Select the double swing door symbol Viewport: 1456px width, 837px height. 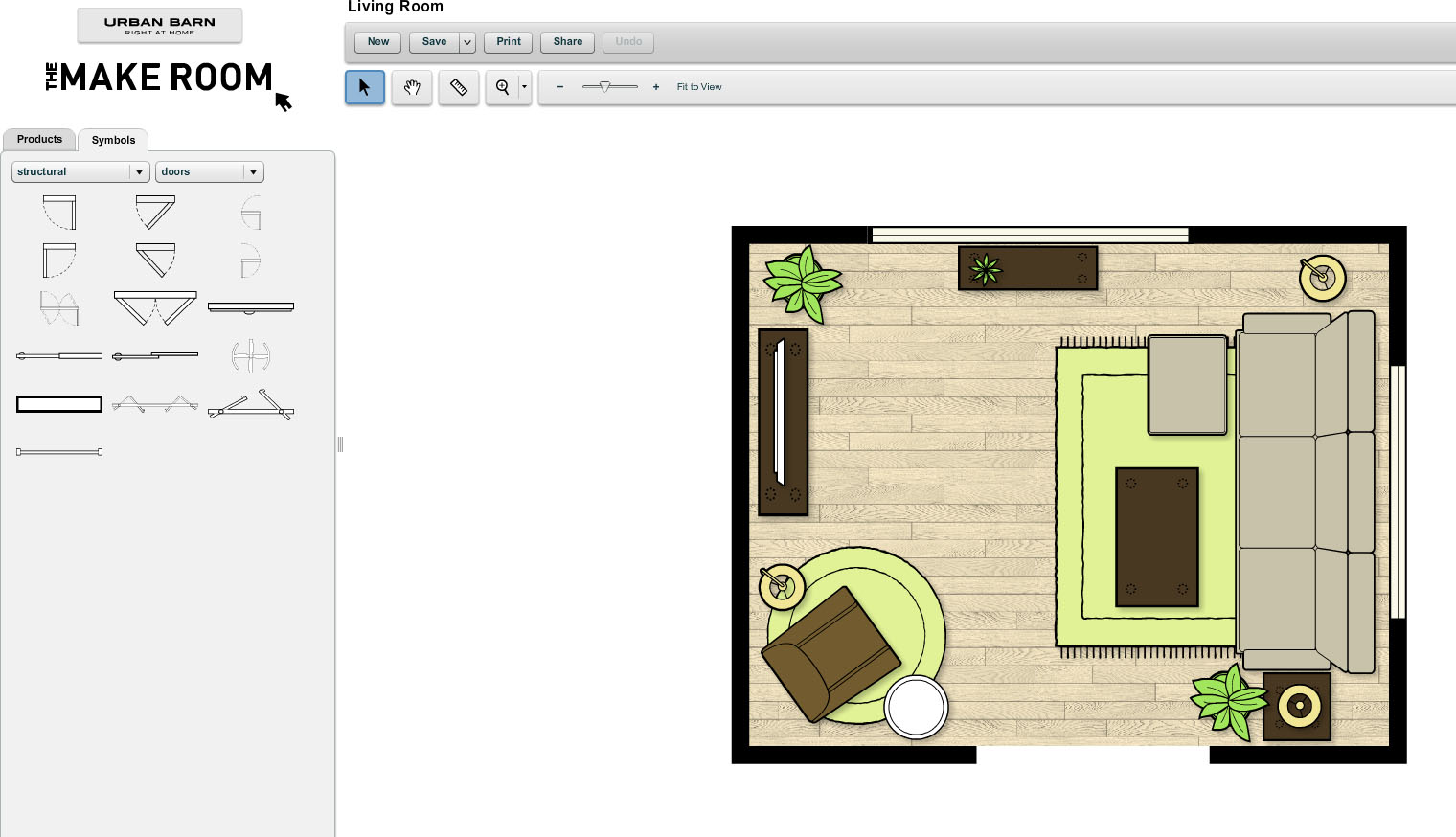[154, 307]
